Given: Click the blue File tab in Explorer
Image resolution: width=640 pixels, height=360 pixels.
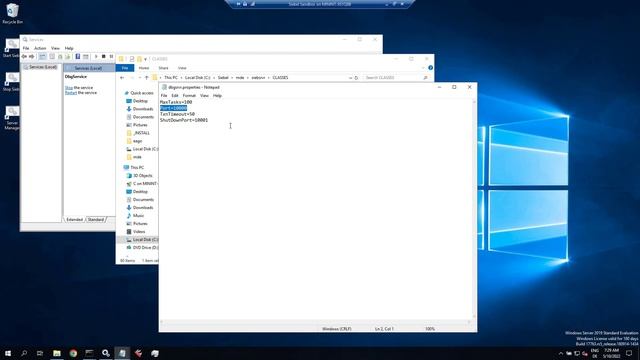Looking at the screenshot, I should pos(125,68).
